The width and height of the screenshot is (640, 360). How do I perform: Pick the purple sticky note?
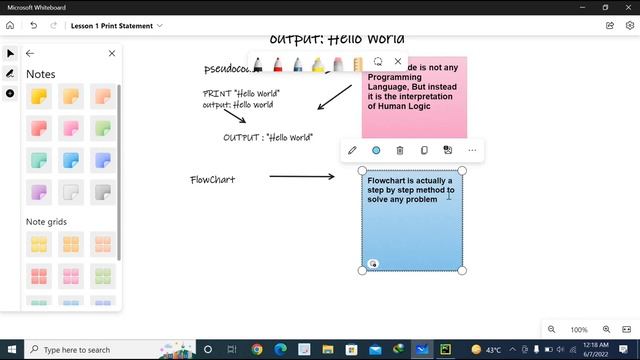(x=39, y=192)
